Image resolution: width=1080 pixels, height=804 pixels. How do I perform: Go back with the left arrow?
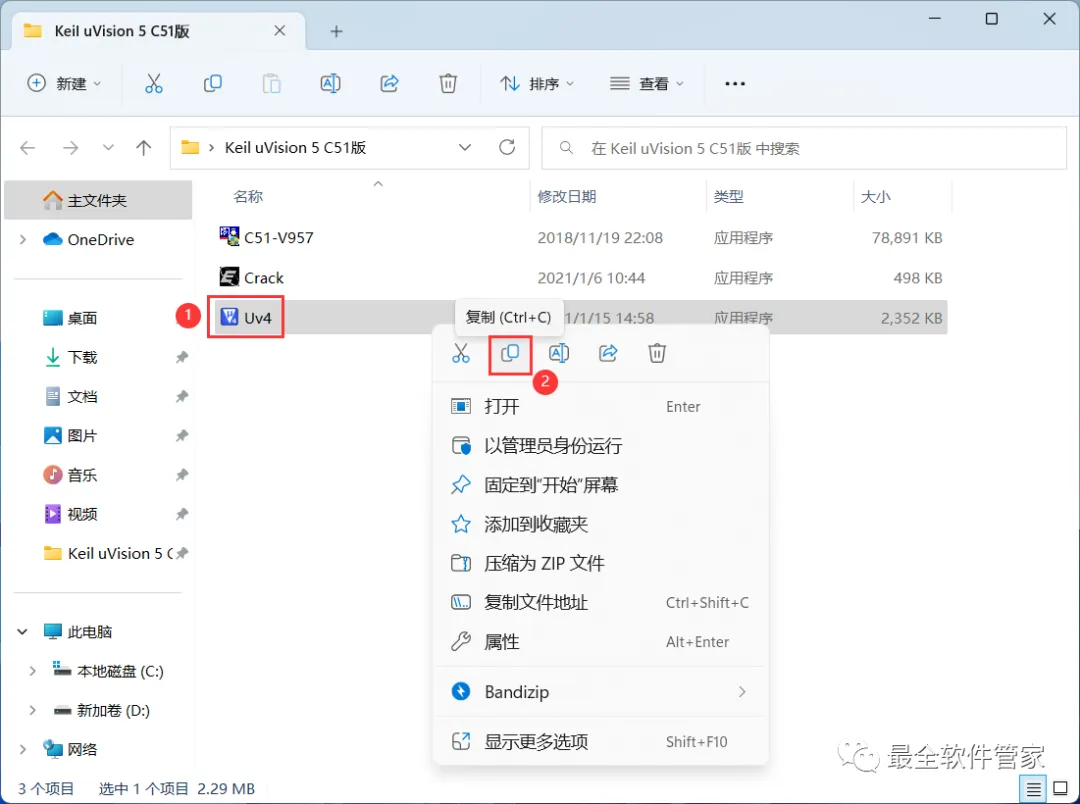[28, 147]
